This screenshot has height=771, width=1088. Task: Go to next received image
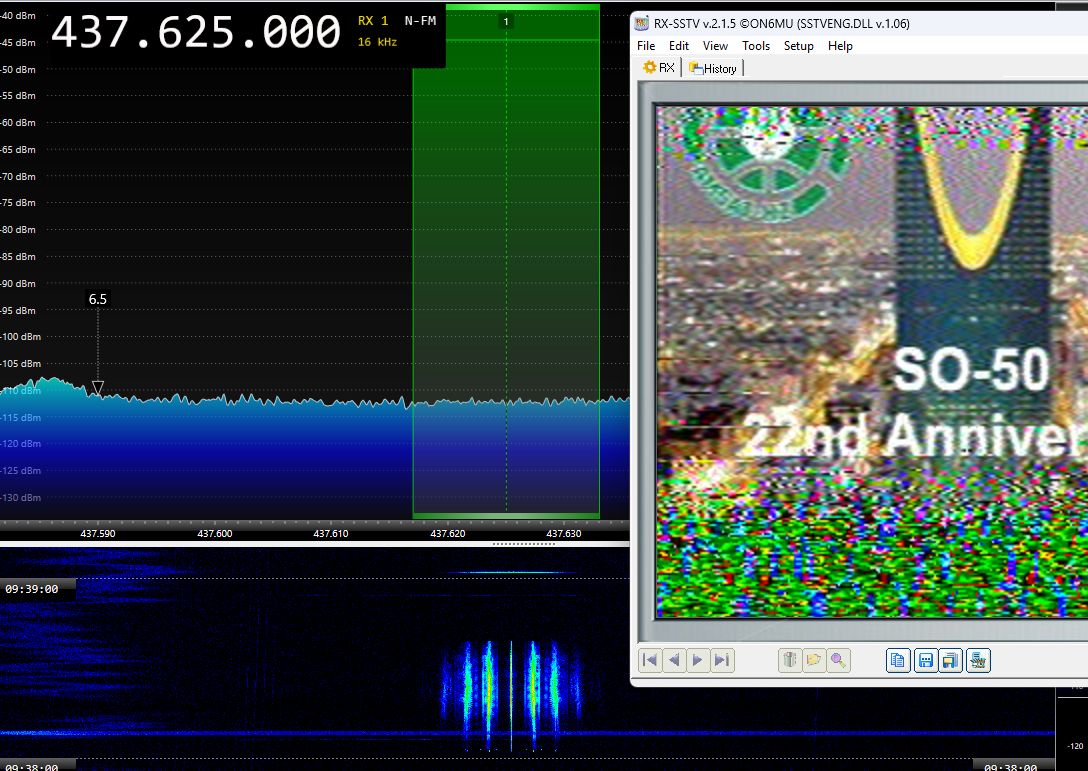[x=697, y=660]
